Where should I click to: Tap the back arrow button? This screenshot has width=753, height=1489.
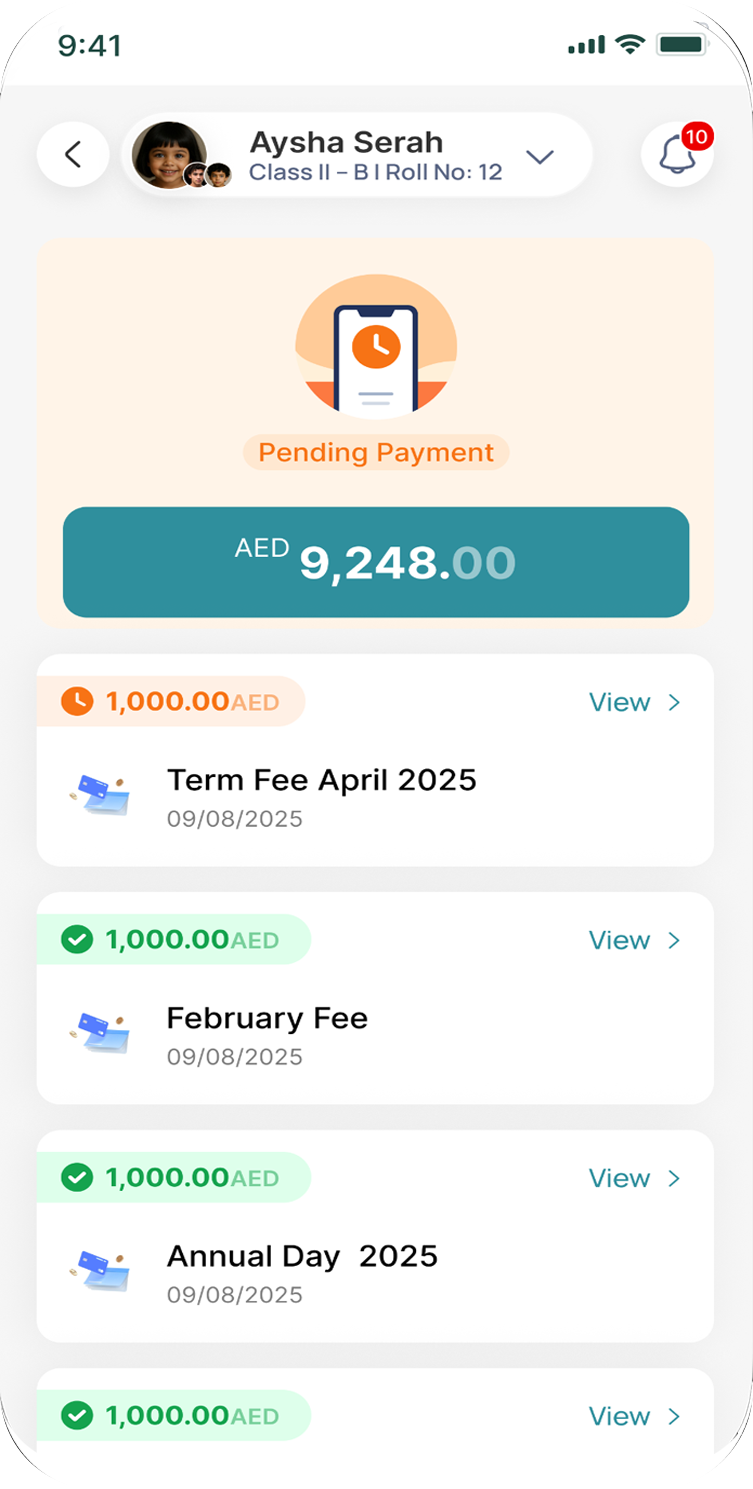pos(73,154)
